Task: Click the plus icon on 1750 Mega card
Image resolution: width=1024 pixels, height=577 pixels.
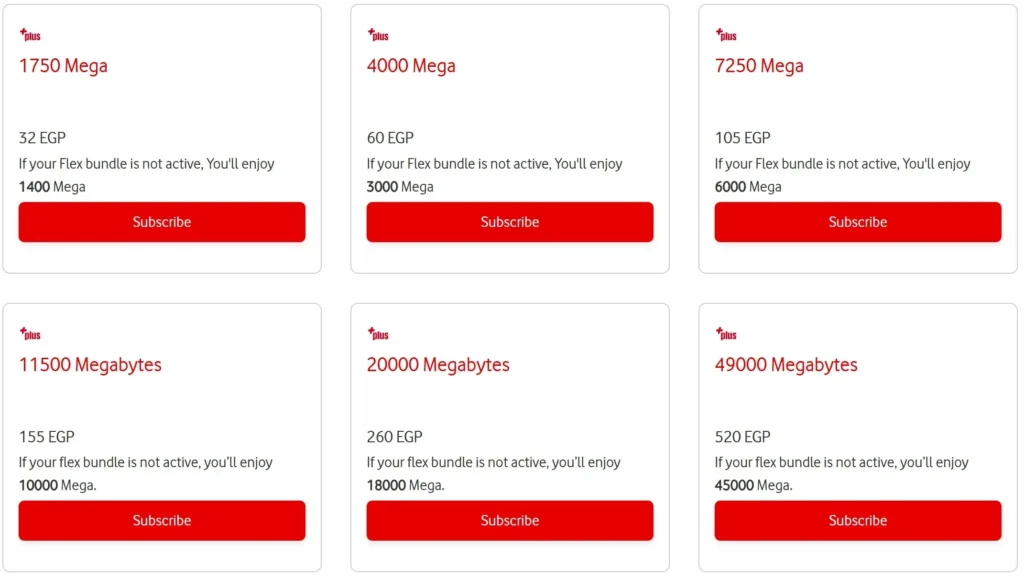Action: pos(30,35)
